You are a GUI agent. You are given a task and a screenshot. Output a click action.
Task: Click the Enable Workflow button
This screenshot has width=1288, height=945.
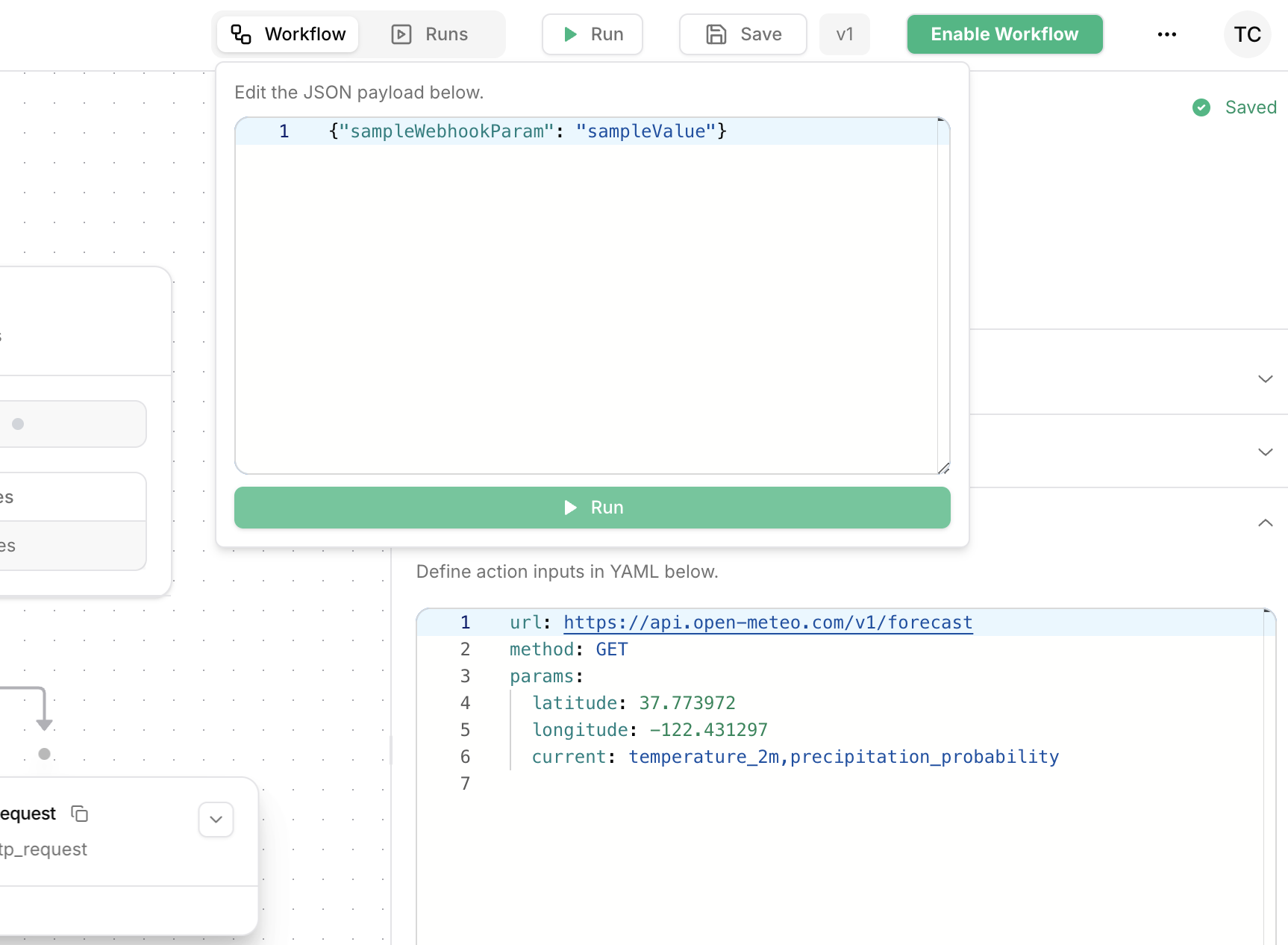[x=1005, y=34]
